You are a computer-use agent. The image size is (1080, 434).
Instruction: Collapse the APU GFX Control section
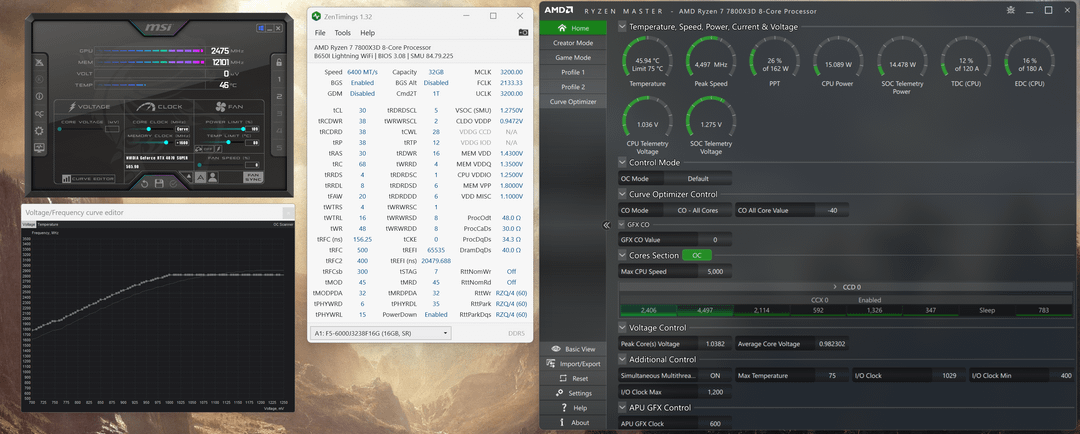tap(623, 408)
